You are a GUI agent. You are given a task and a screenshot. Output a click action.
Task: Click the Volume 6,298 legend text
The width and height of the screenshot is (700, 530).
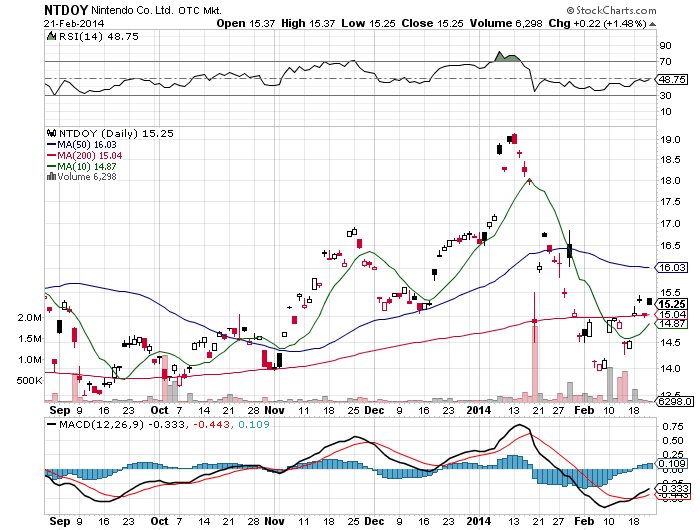coord(87,177)
